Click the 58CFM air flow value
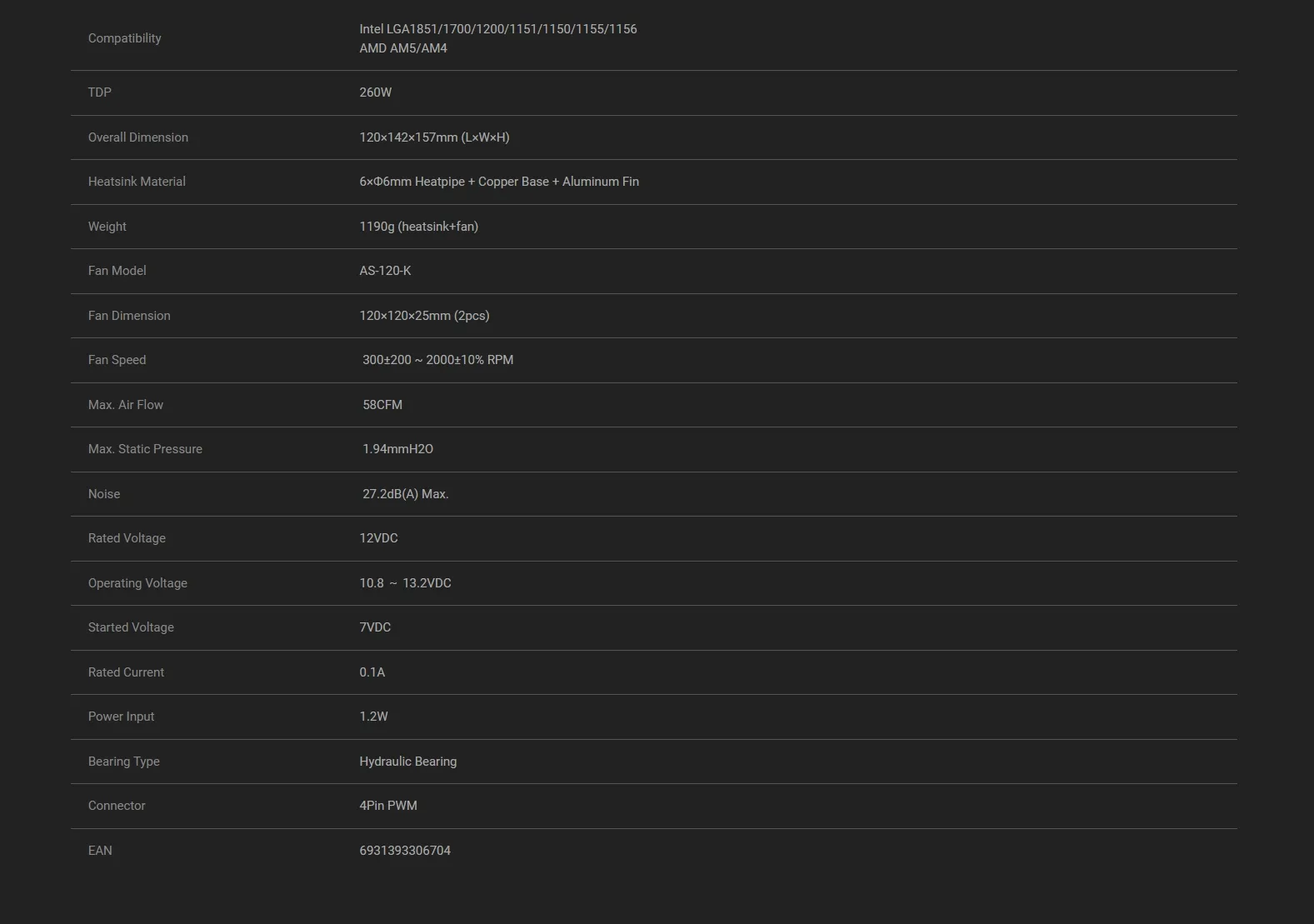 (x=382, y=405)
